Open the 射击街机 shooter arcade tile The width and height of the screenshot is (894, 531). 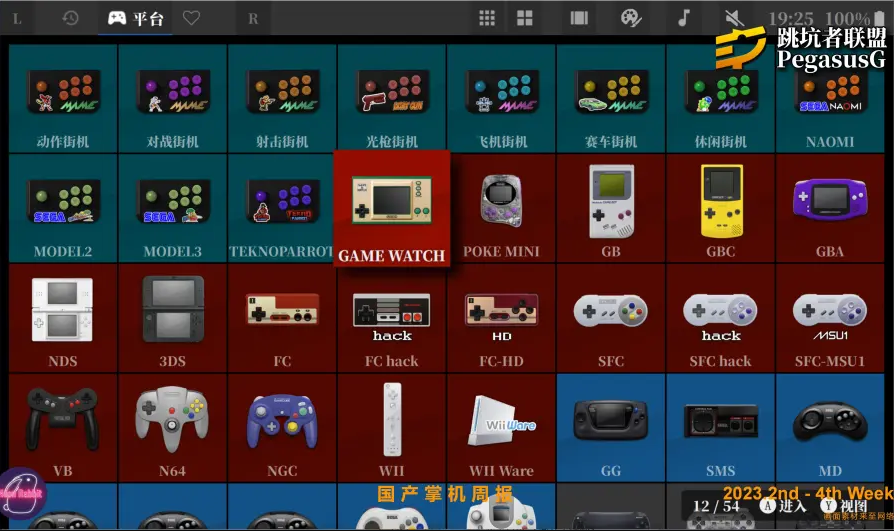coord(282,99)
